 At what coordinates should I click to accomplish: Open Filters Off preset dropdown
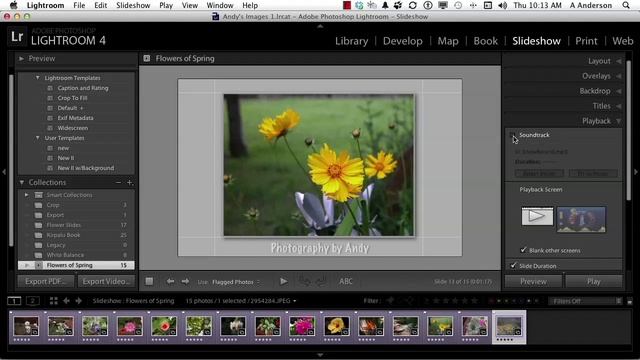[584, 301]
